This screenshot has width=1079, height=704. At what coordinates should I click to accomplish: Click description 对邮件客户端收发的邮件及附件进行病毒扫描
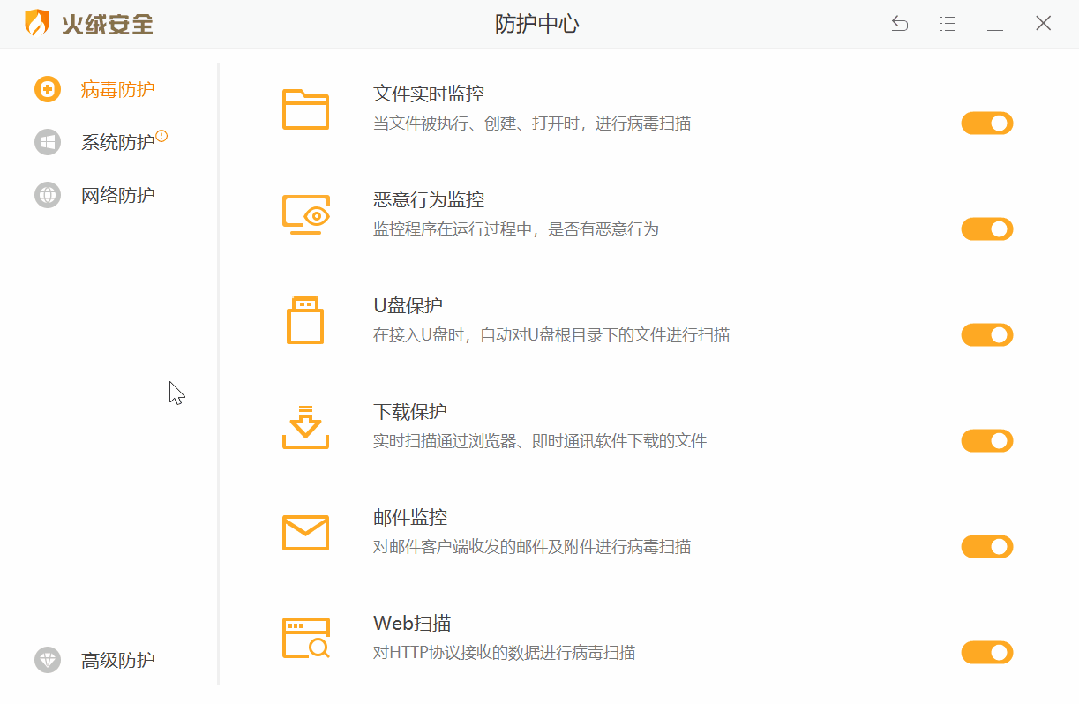click(532, 547)
